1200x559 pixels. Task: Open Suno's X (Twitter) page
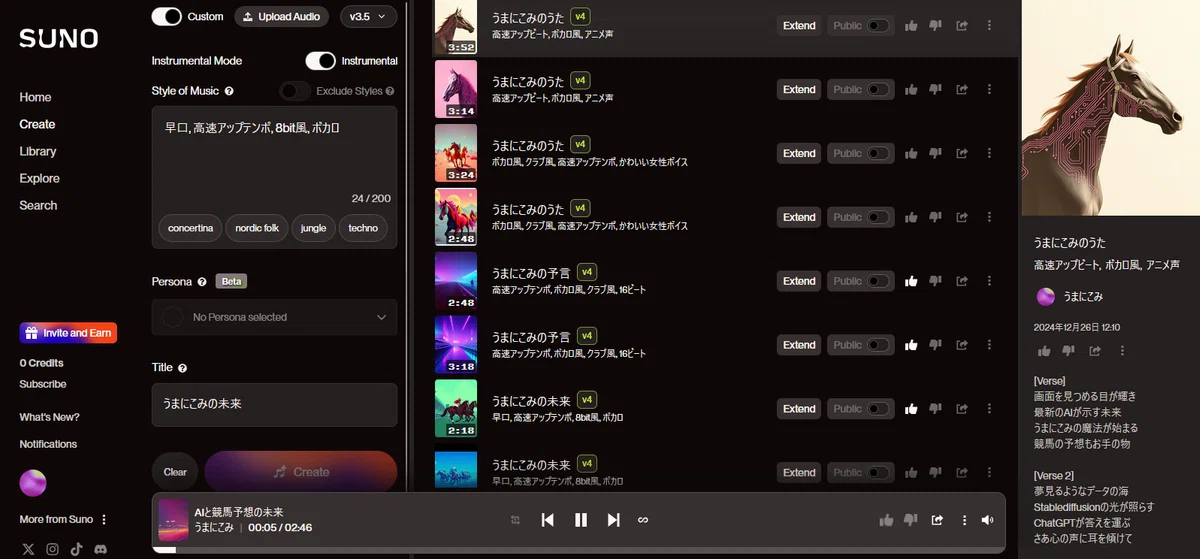[28, 549]
